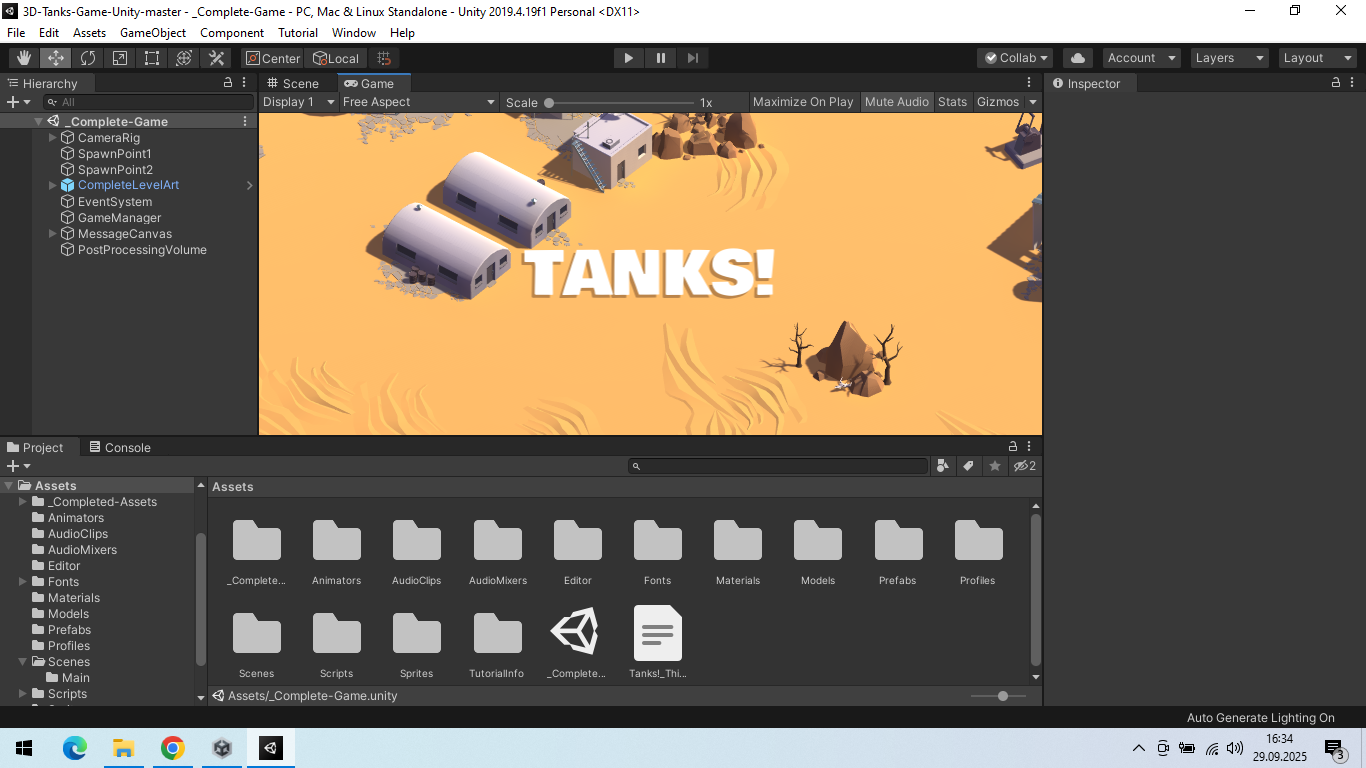
Task: Select the Rotate tool
Action: [88, 58]
